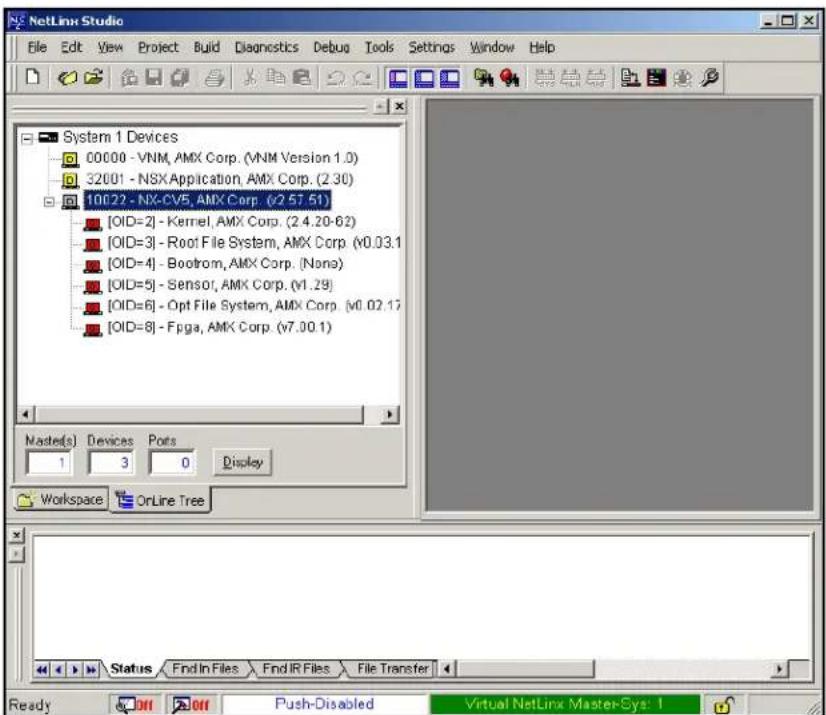The height and width of the screenshot is (715, 826).
Task: Open the Debug menu
Action: coord(331,47)
